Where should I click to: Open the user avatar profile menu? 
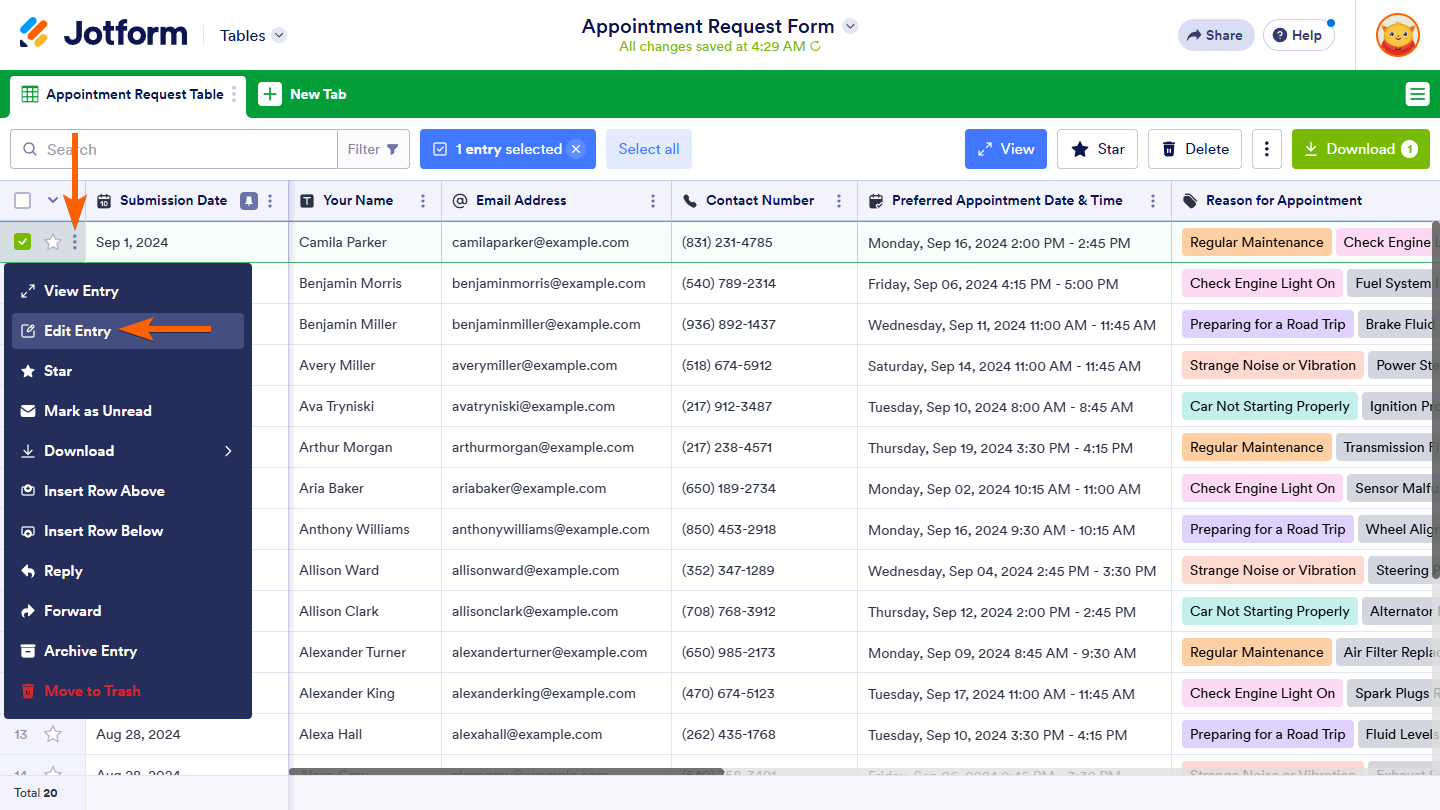pyautogui.click(x=1397, y=35)
